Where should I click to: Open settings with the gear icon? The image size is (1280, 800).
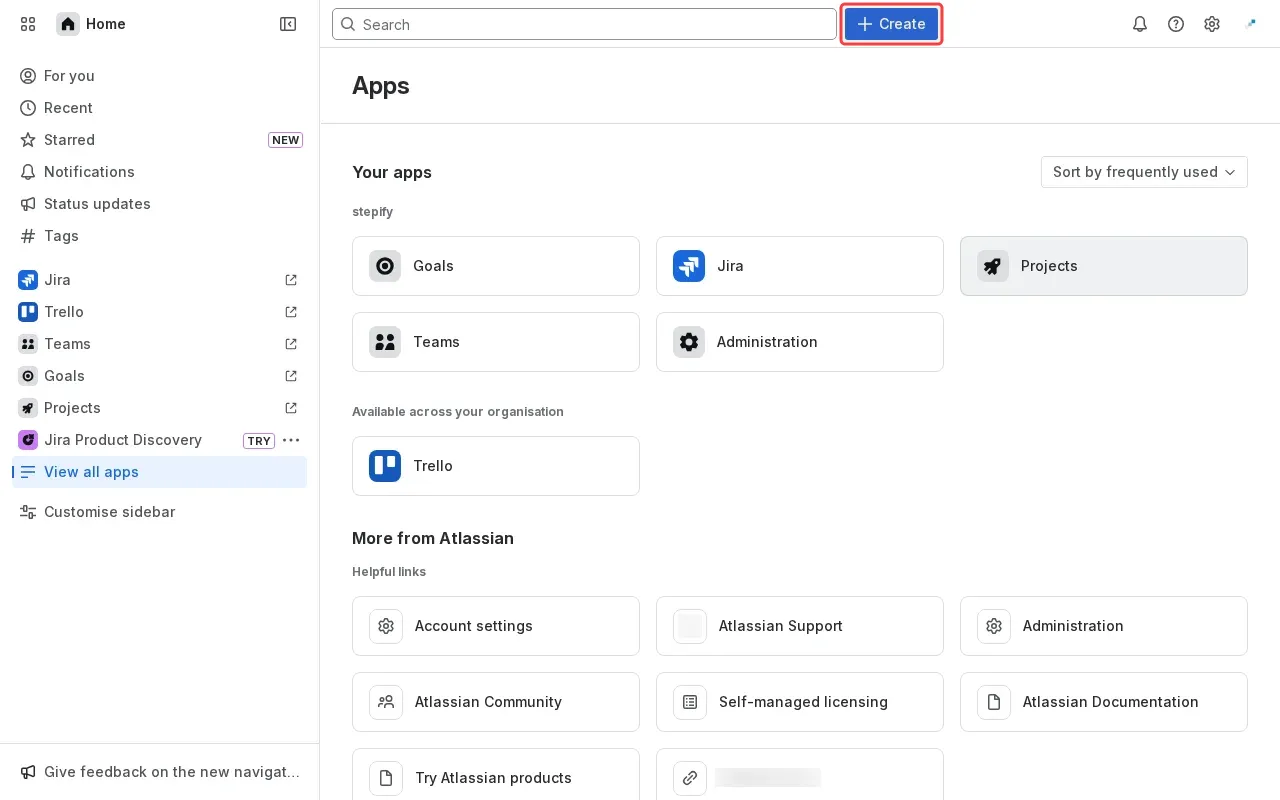[1212, 24]
